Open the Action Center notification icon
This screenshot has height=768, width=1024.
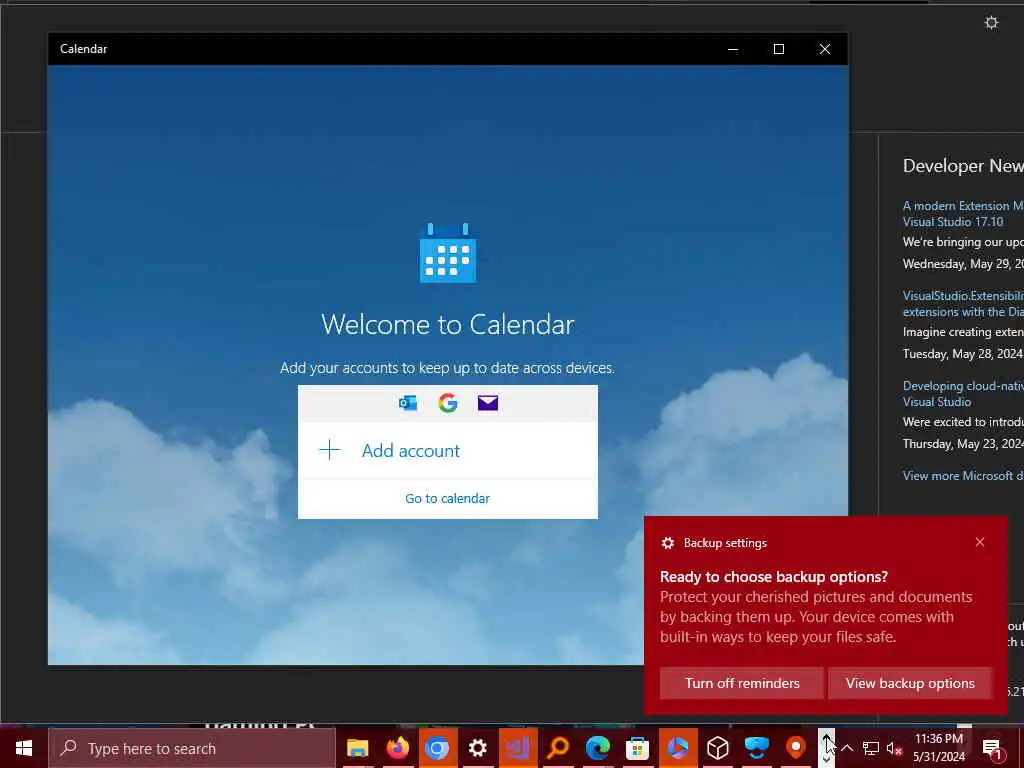click(x=992, y=748)
